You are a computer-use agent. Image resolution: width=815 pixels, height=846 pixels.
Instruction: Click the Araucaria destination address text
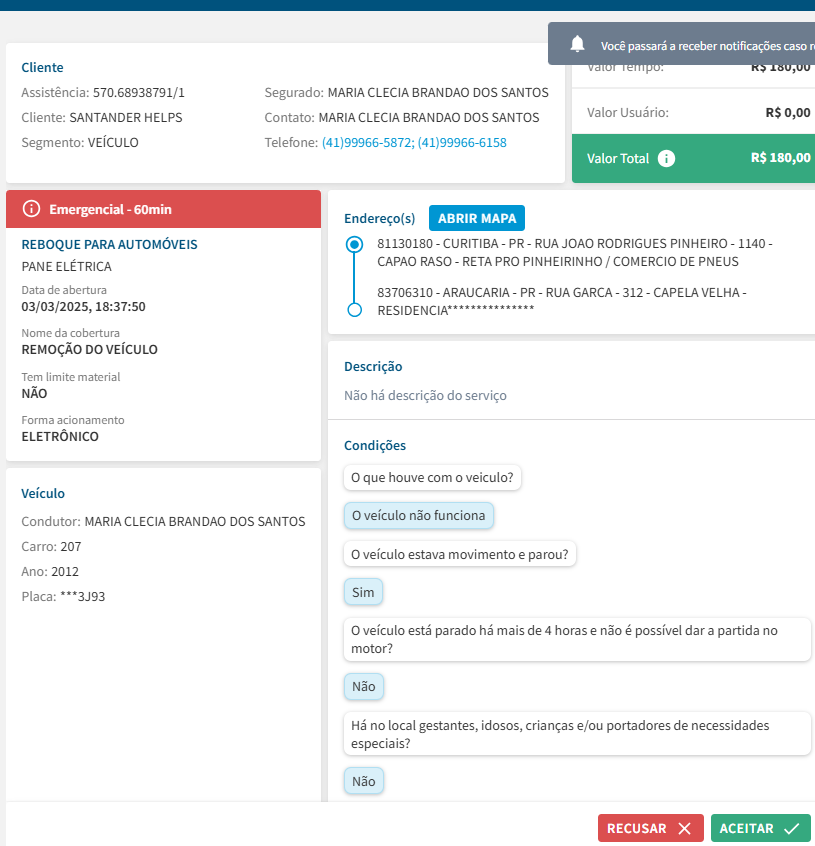coord(562,301)
